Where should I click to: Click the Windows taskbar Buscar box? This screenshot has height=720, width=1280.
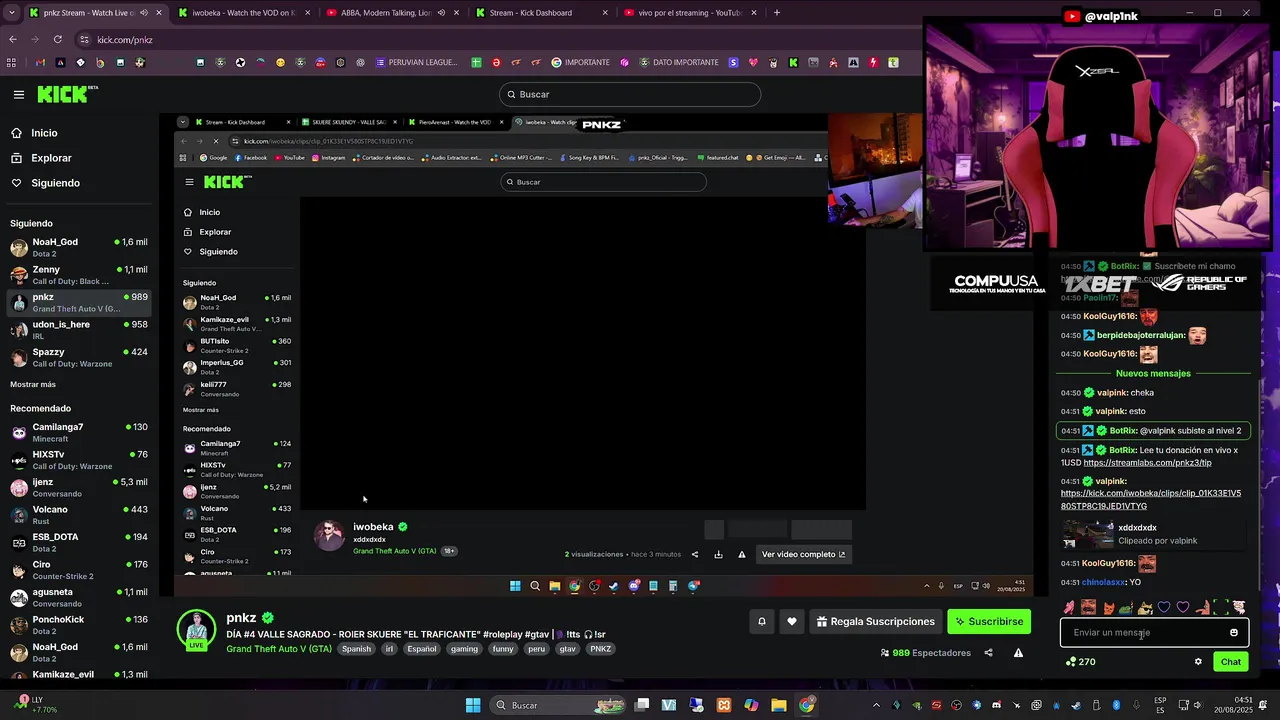pos(560,705)
